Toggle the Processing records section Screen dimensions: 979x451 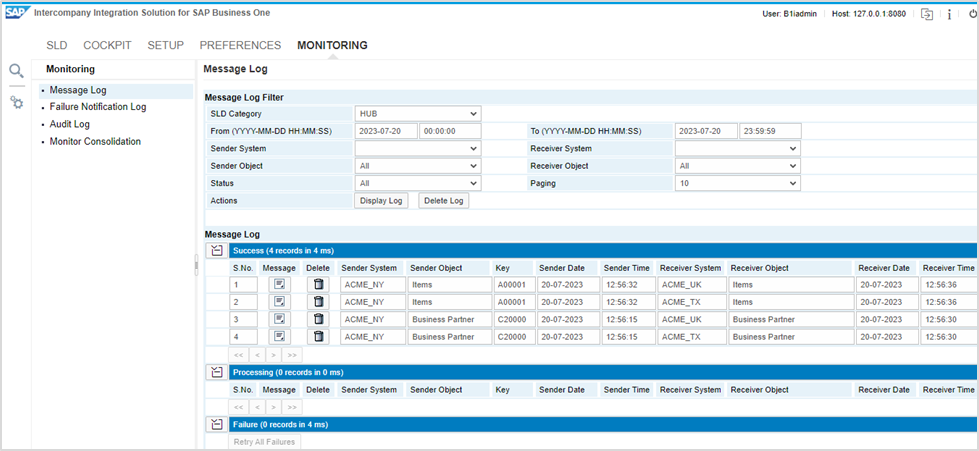216,372
